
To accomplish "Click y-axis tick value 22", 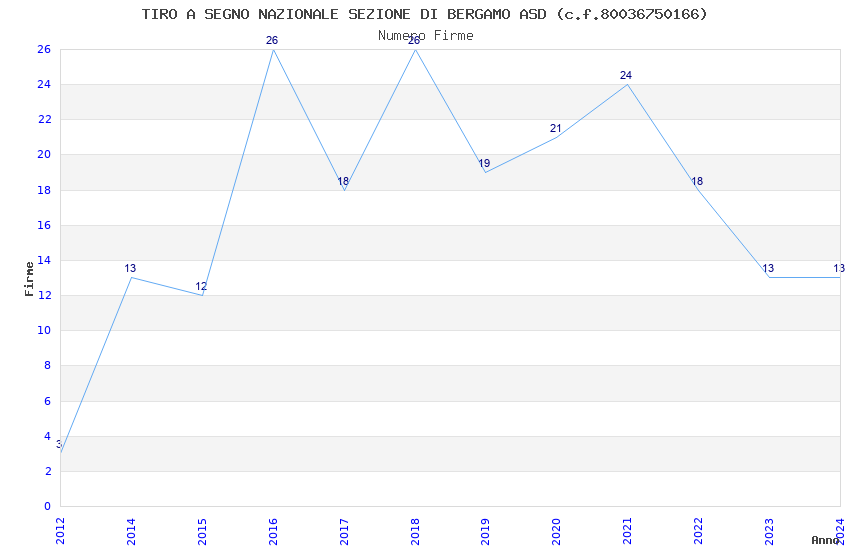I will click(44, 119).
